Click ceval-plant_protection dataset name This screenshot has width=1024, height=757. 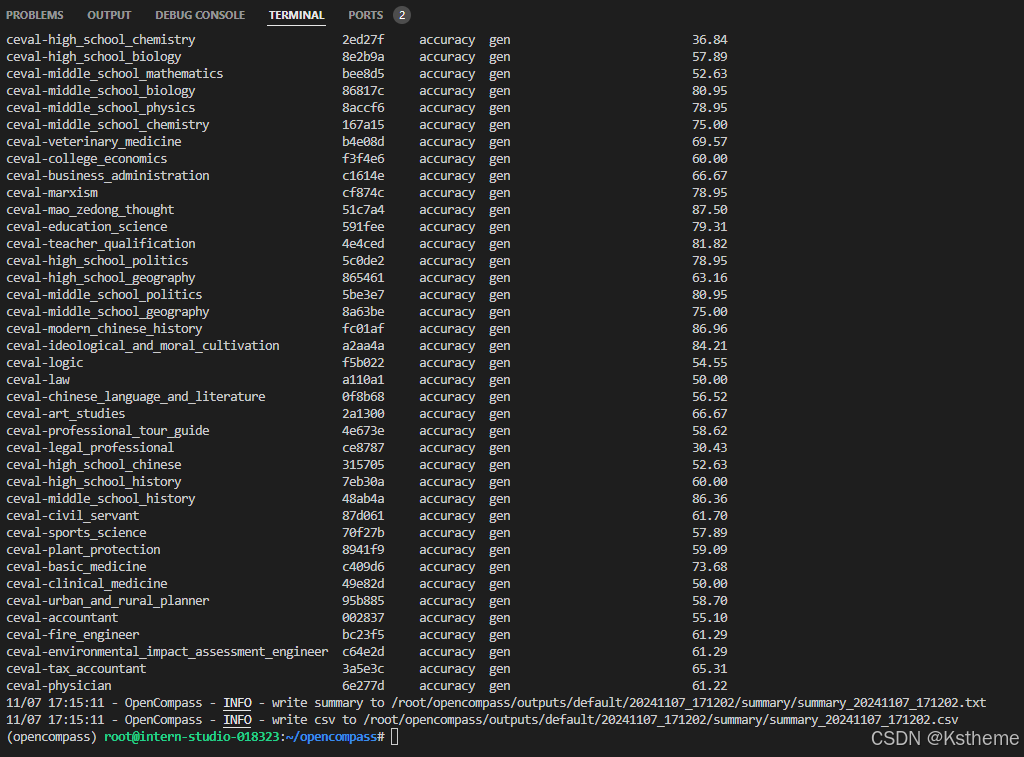(x=83, y=549)
